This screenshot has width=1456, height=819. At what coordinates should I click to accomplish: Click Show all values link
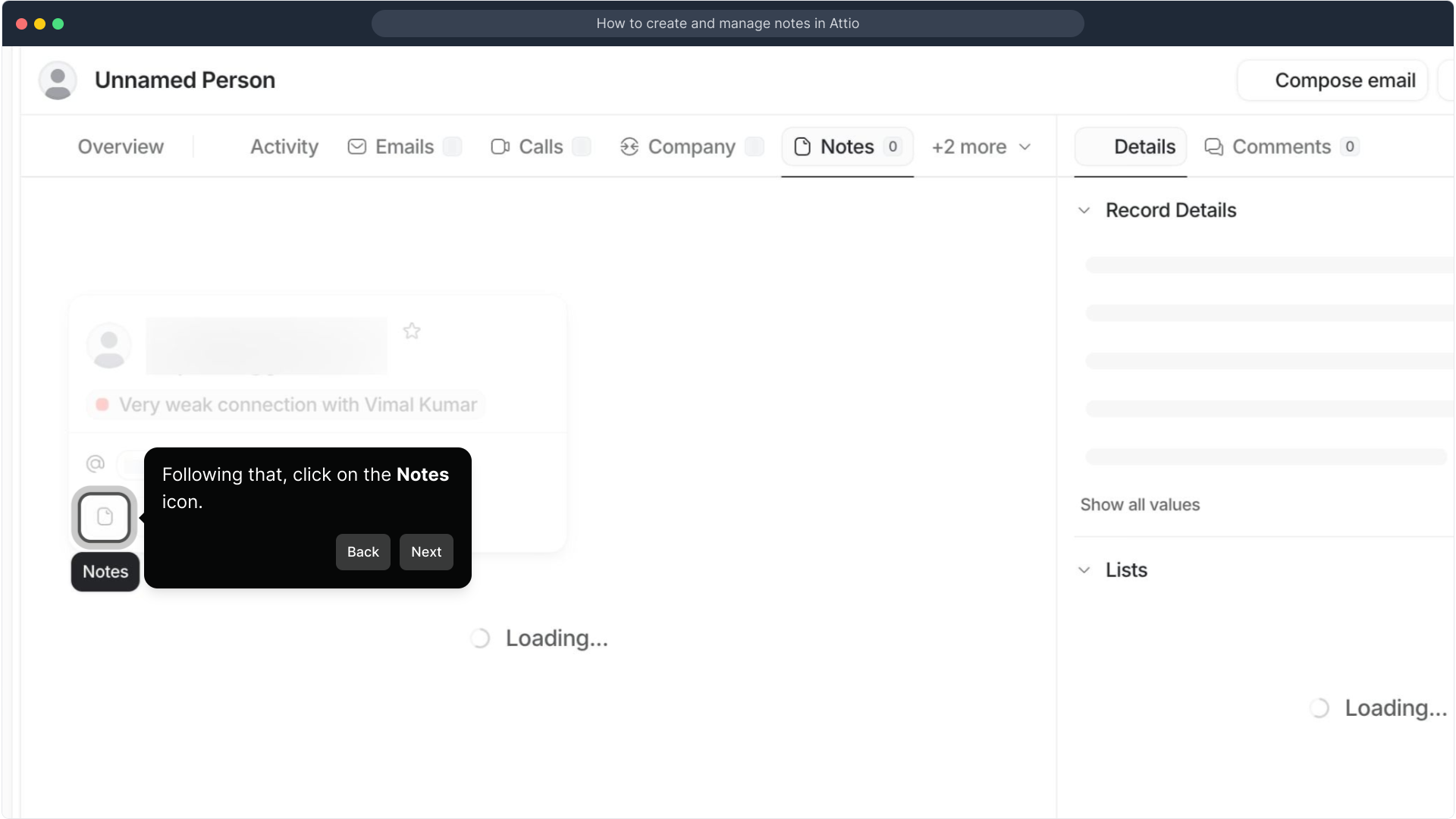pos(1140,504)
